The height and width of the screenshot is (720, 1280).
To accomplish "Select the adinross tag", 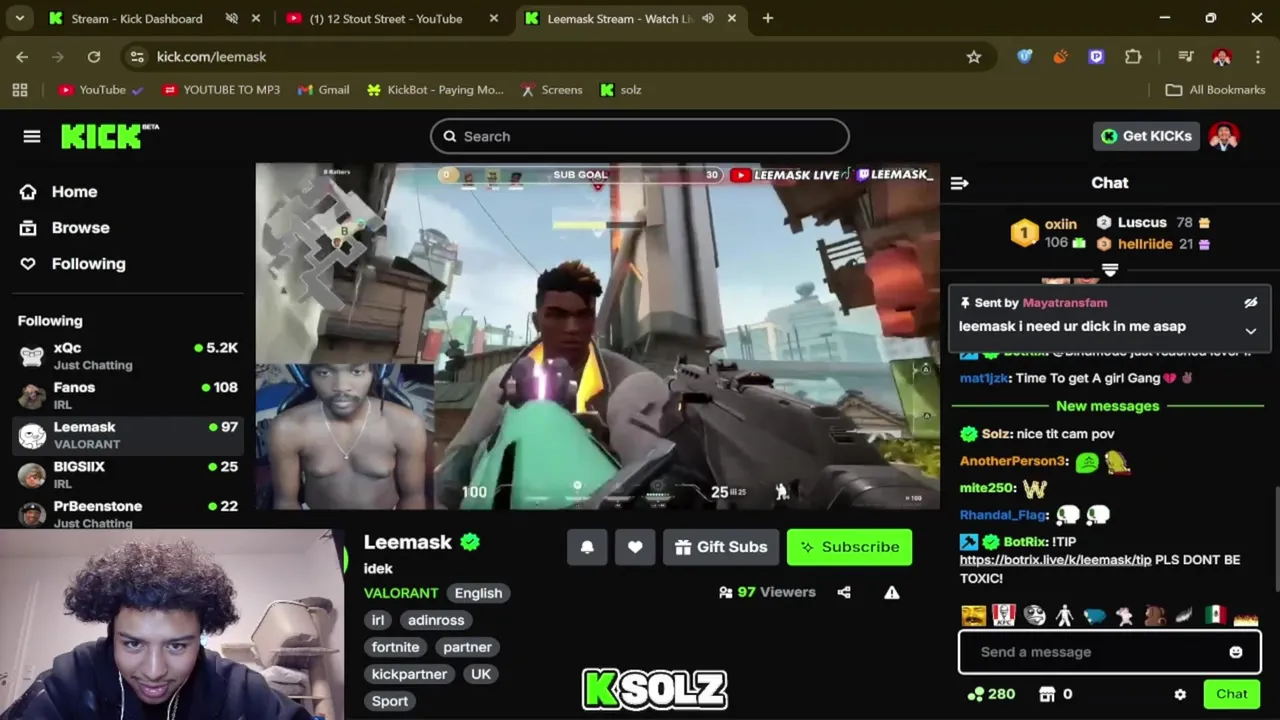I will pos(436,620).
